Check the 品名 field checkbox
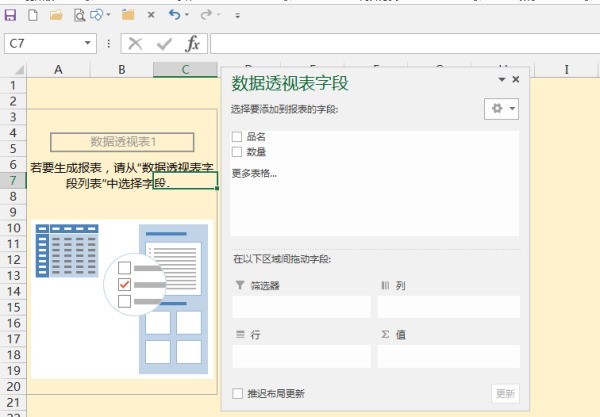 tap(237, 137)
